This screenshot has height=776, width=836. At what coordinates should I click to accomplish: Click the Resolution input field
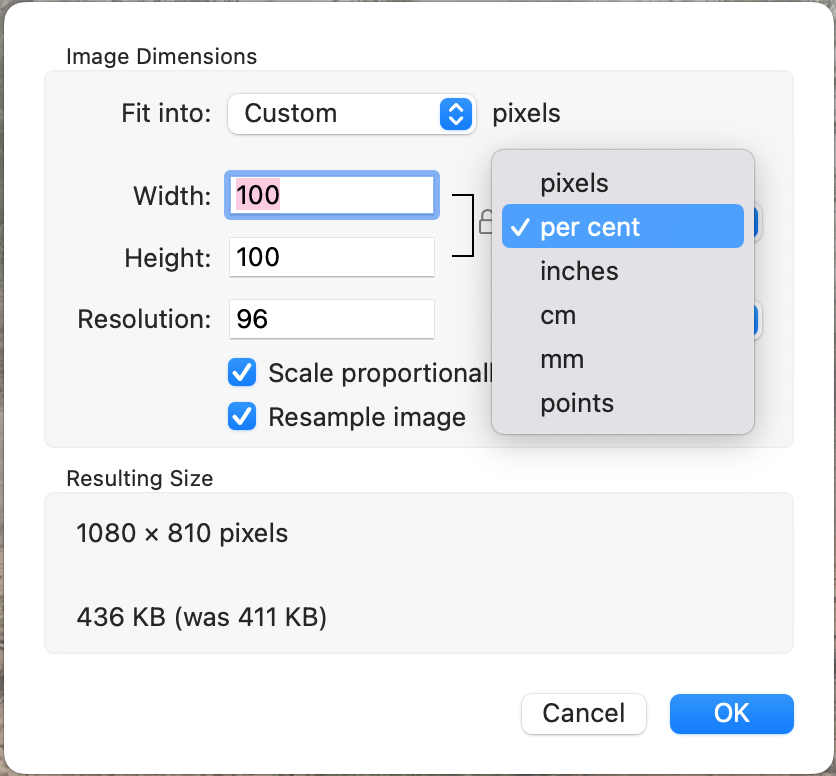[x=332, y=320]
